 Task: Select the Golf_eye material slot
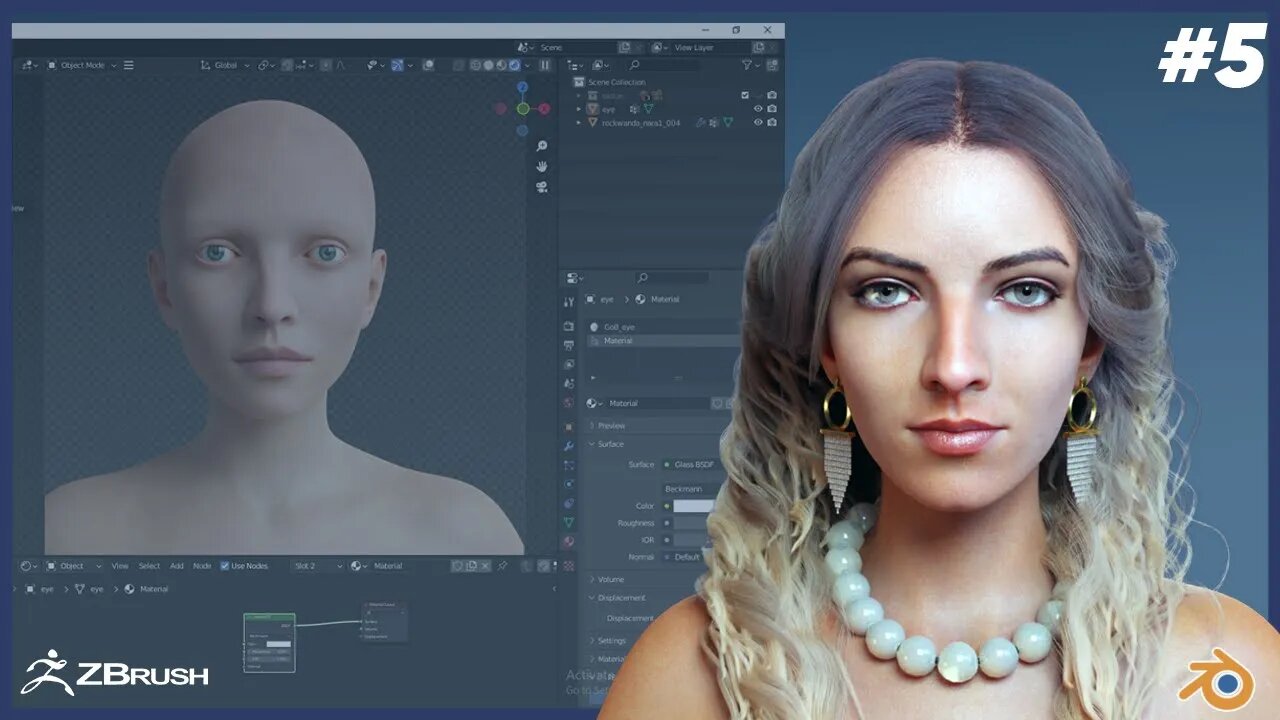(664, 327)
